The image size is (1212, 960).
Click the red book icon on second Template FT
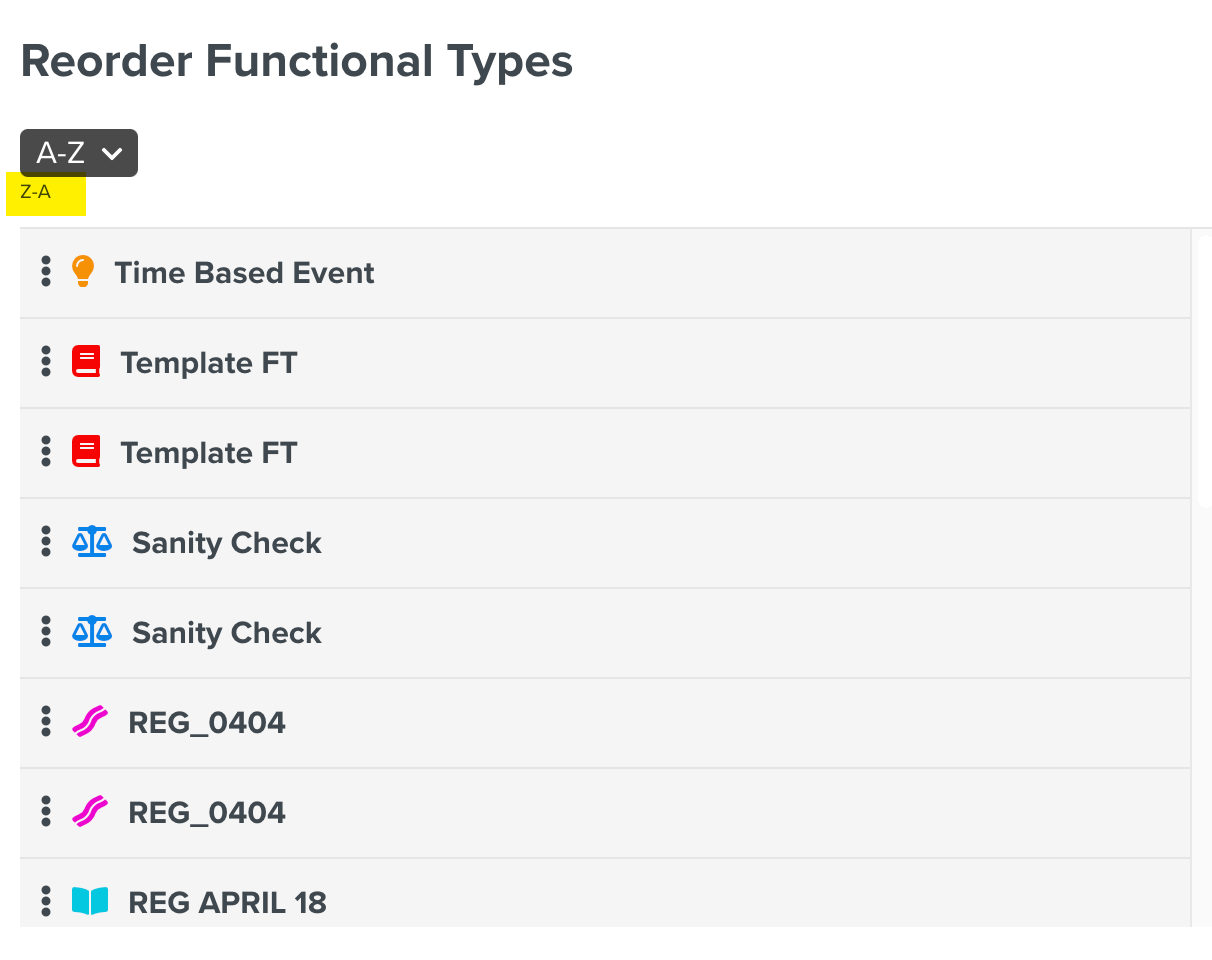click(87, 452)
